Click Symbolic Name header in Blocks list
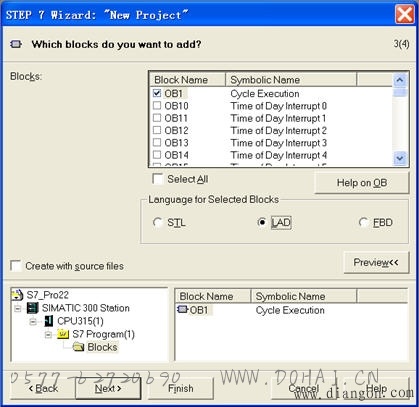The image size is (419, 407). coord(291,80)
